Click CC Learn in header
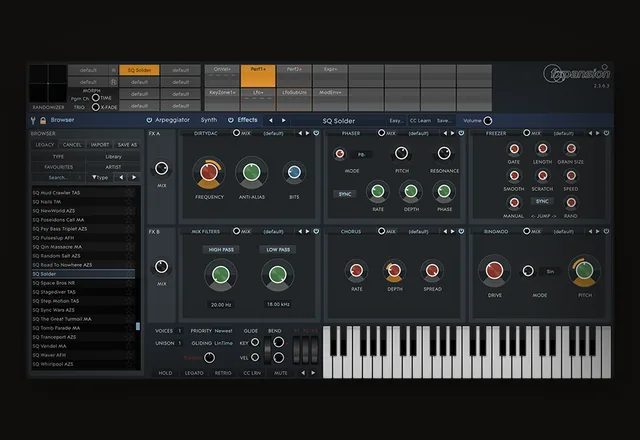 tap(420, 120)
